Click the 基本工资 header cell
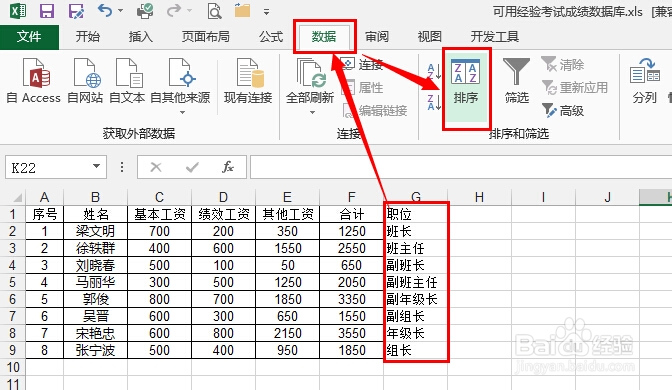The image size is (672, 390). click(159, 214)
